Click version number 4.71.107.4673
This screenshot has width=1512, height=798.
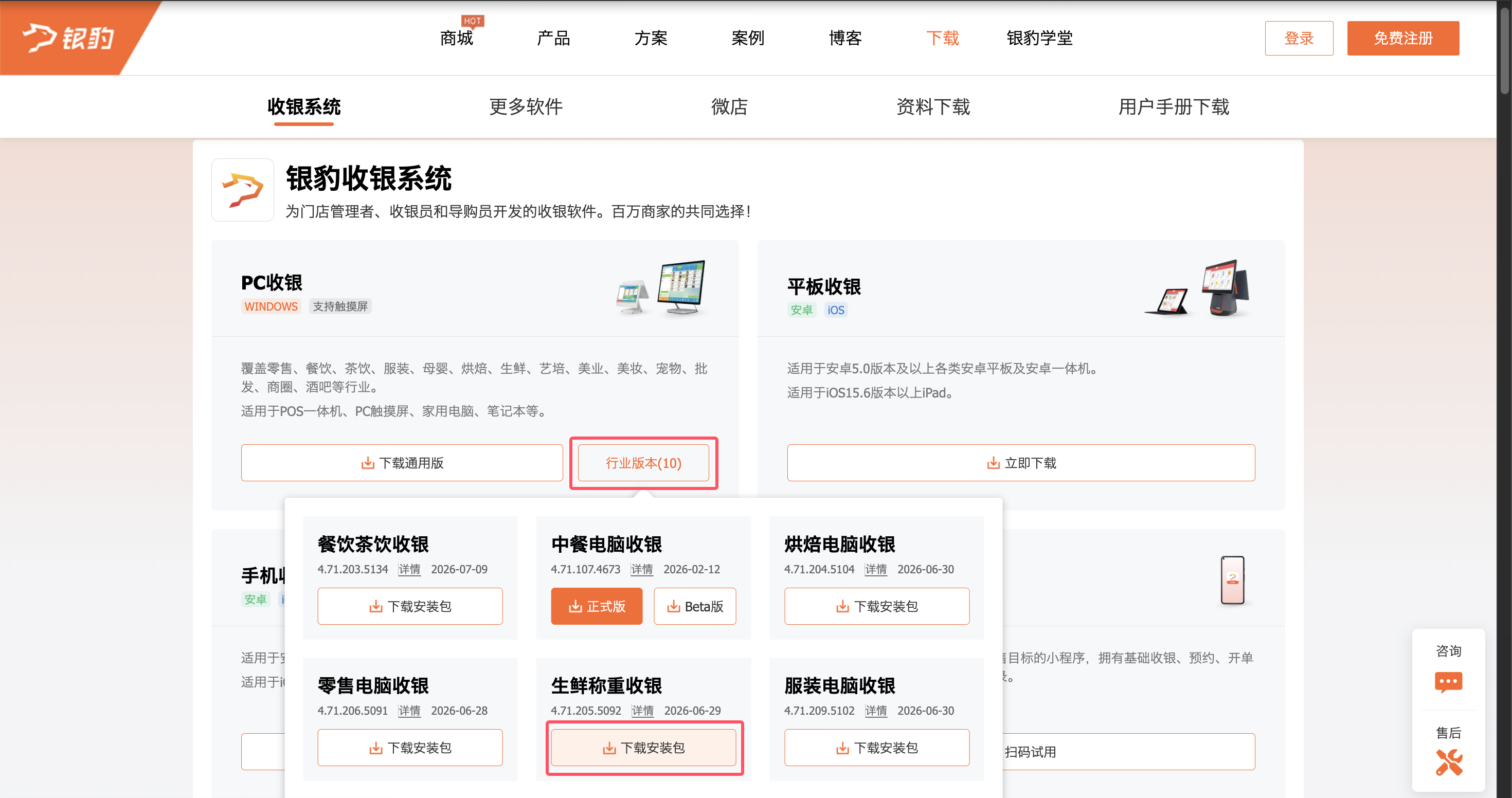[x=585, y=569]
